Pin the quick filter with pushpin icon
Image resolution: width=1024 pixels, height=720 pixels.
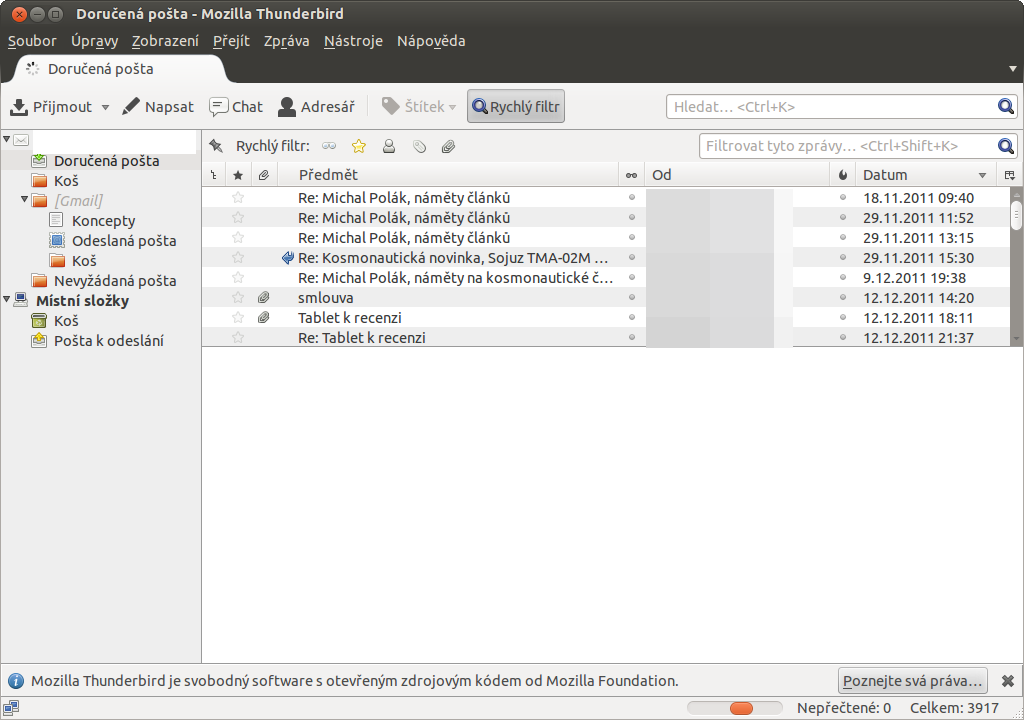click(216, 146)
